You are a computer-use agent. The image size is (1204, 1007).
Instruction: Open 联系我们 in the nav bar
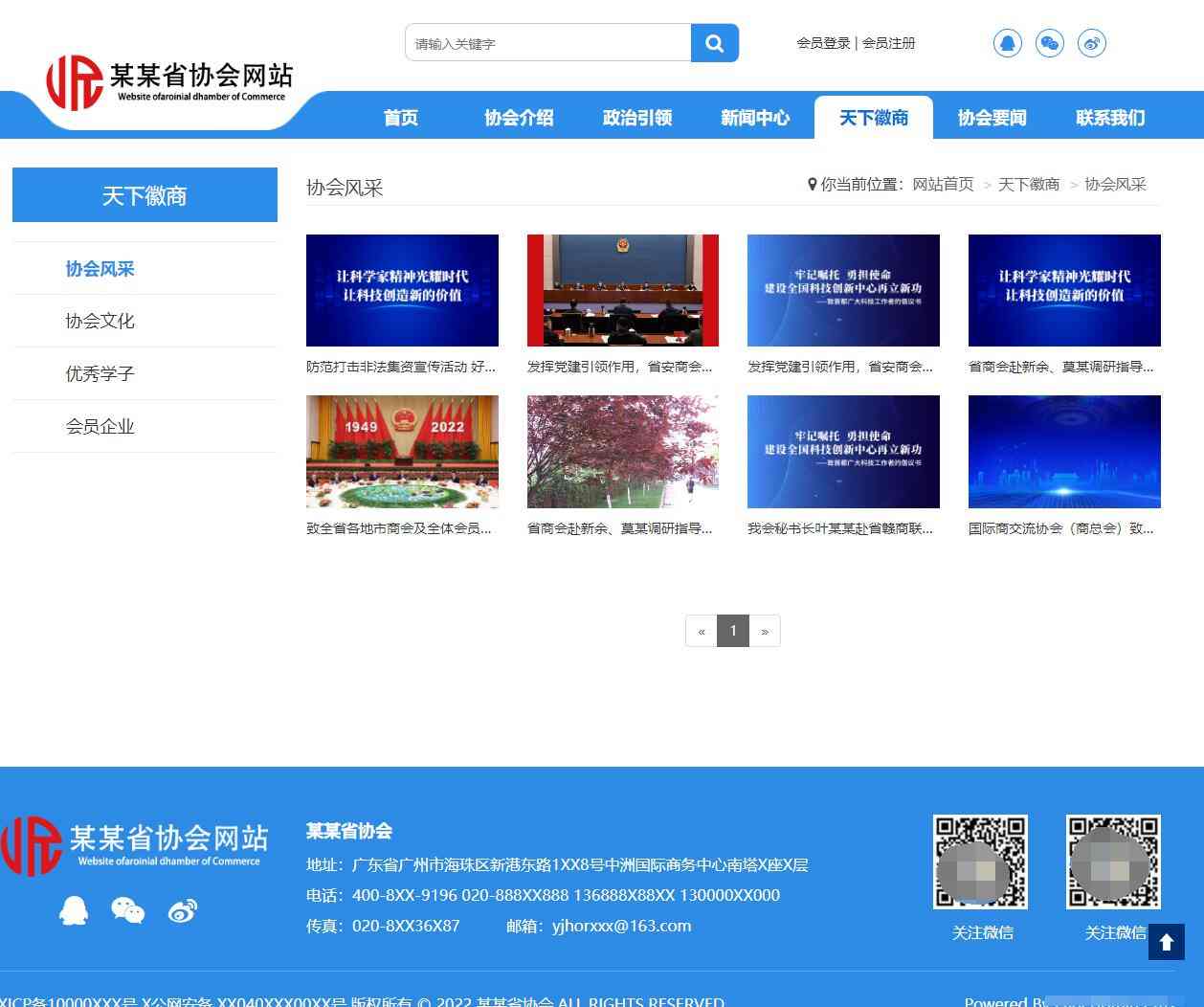click(1110, 118)
